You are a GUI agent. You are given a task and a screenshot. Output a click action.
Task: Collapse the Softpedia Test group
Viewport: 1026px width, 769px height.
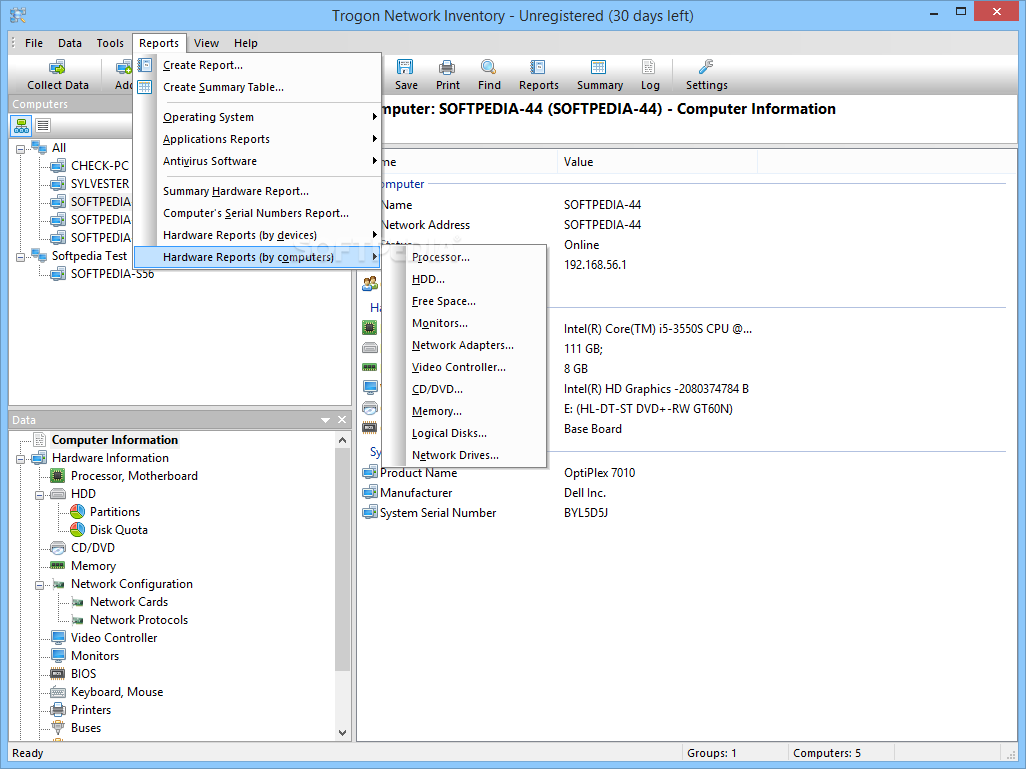coord(20,257)
